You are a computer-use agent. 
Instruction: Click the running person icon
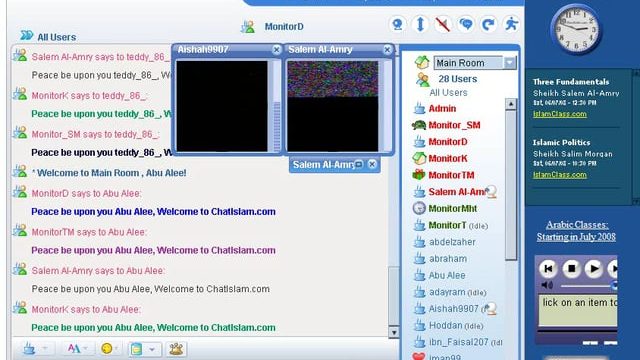pos(511,24)
